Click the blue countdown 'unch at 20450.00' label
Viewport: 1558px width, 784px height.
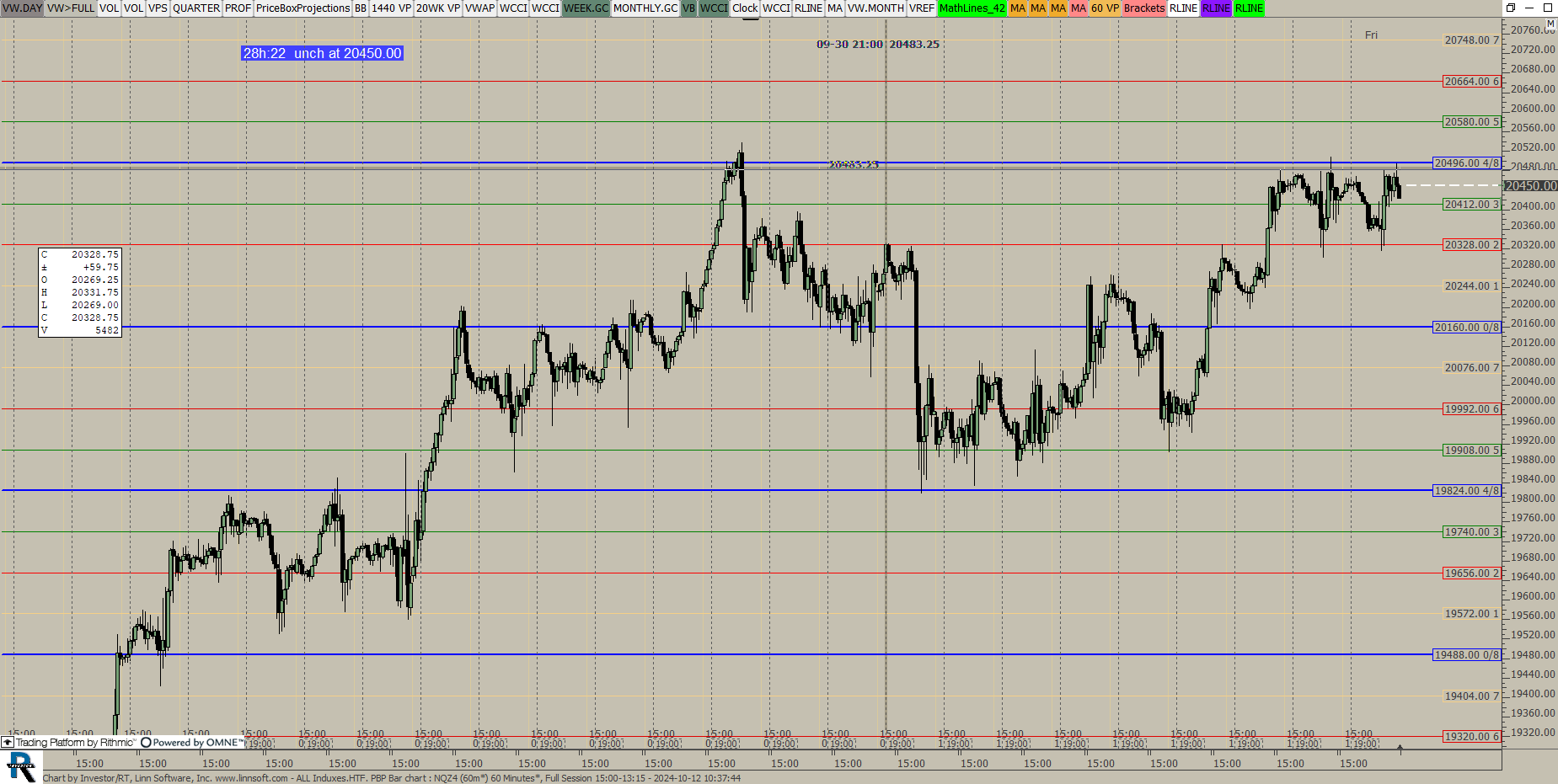click(x=322, y=53)
